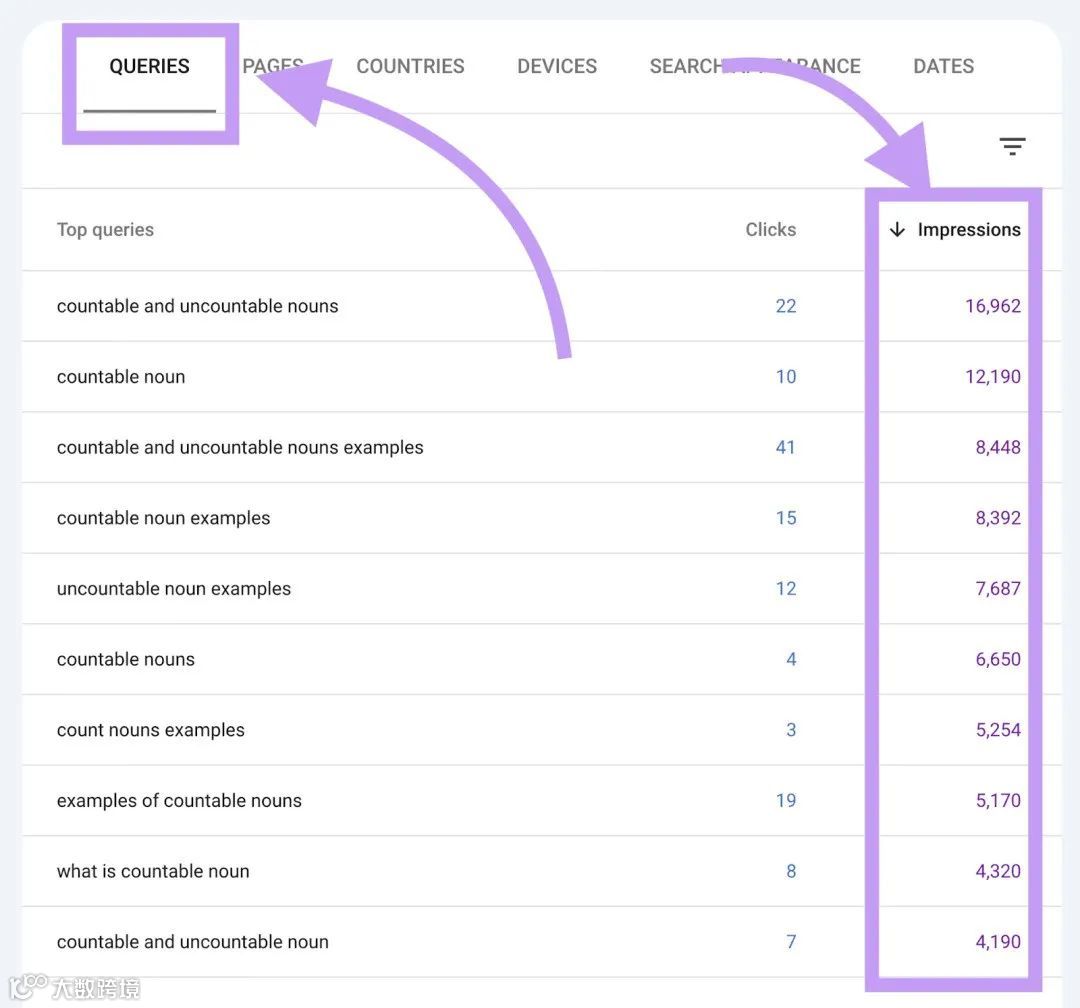Click the Top queries column header

[x=105, y=230]
